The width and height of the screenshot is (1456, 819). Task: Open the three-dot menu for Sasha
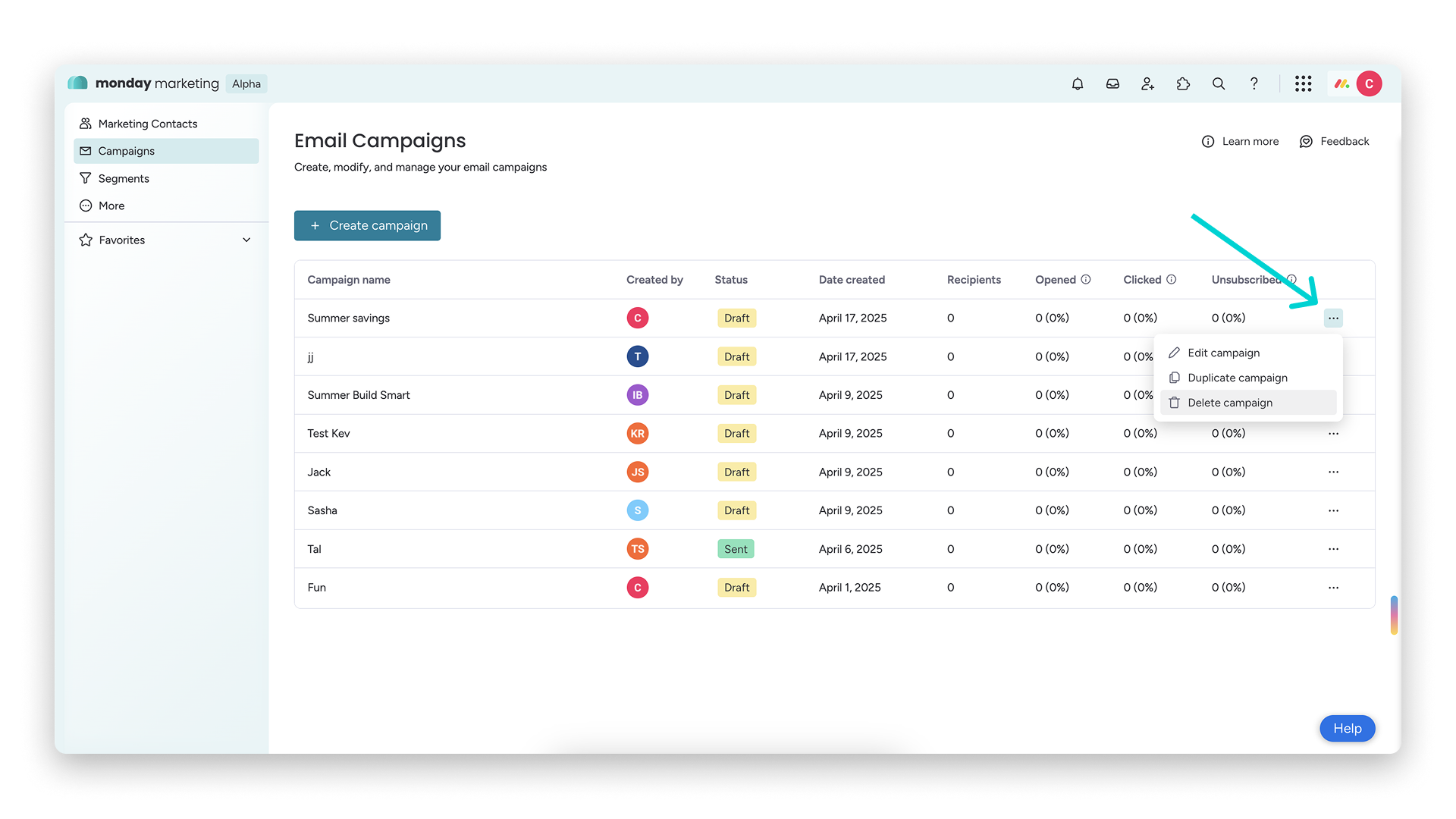1333,510
